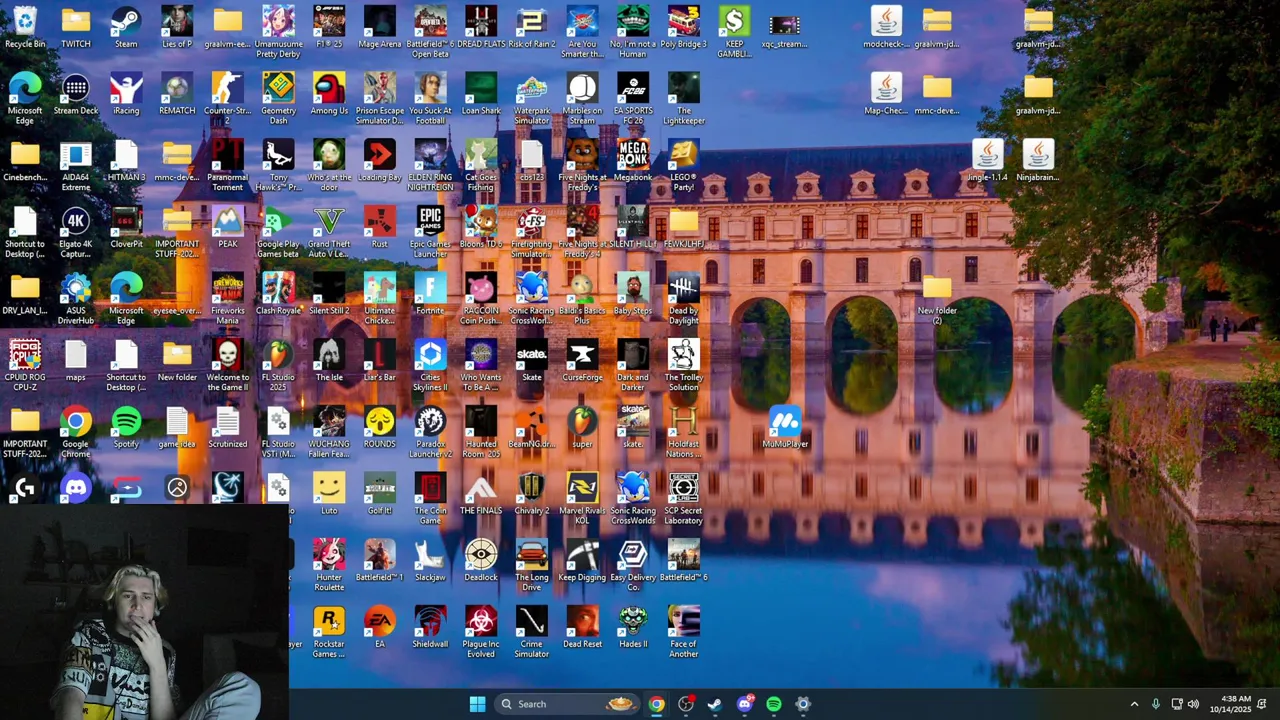Select the Among Us shortcut

(x=329, y=94)
